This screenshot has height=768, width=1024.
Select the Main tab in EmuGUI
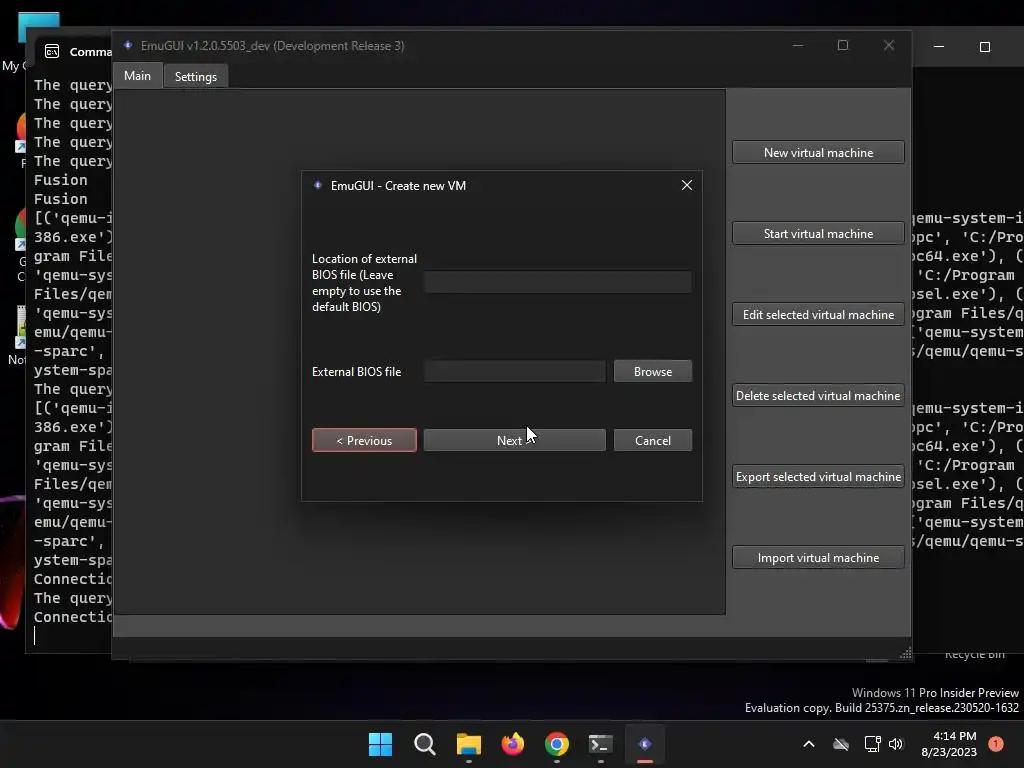click(x=137, y=76)
